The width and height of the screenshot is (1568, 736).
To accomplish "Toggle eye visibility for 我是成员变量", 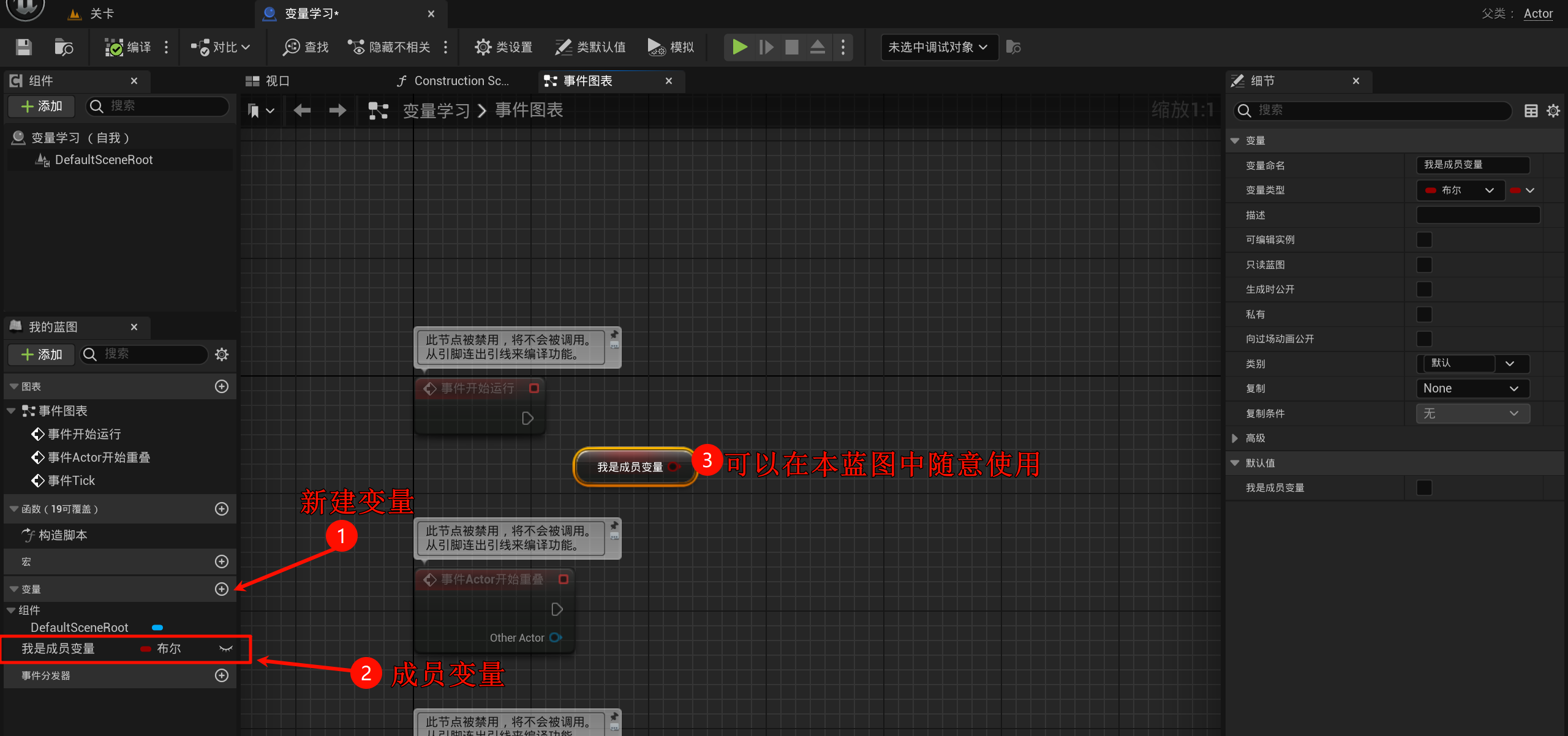I will (x=226, y=649).
